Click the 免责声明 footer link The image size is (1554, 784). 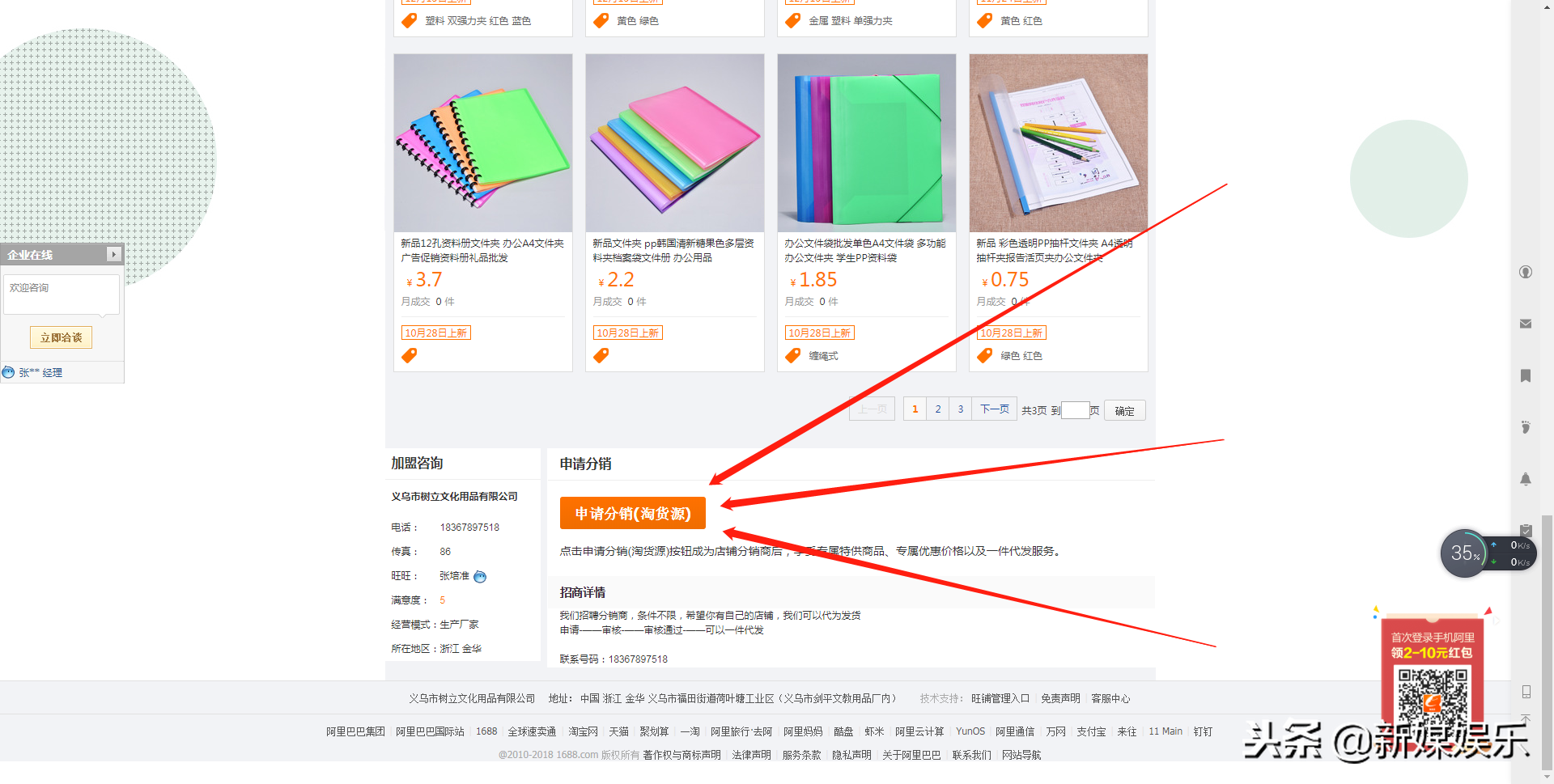pyautogui.click(x=1060, y=698)
